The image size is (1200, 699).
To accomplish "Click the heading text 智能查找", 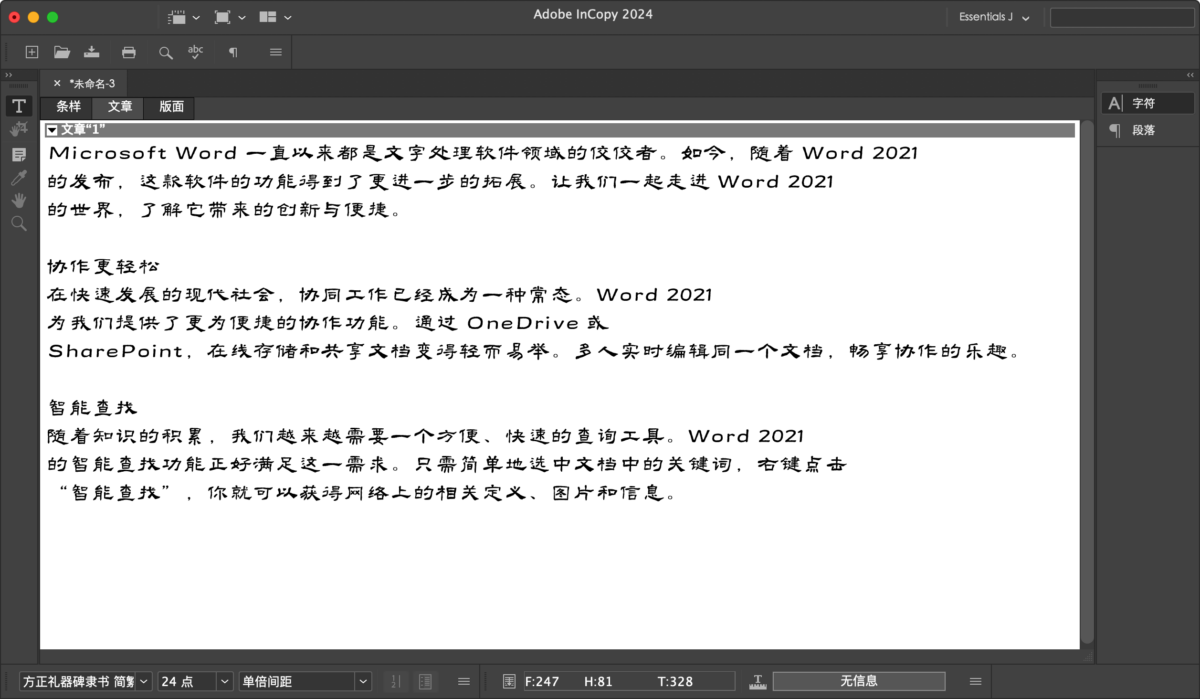I will click(x=92, y=408).
